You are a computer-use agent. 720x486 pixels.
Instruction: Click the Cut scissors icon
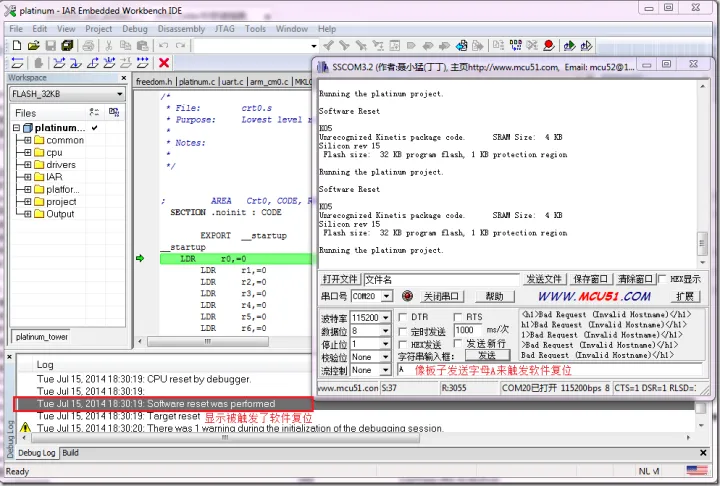coord(109,45)
